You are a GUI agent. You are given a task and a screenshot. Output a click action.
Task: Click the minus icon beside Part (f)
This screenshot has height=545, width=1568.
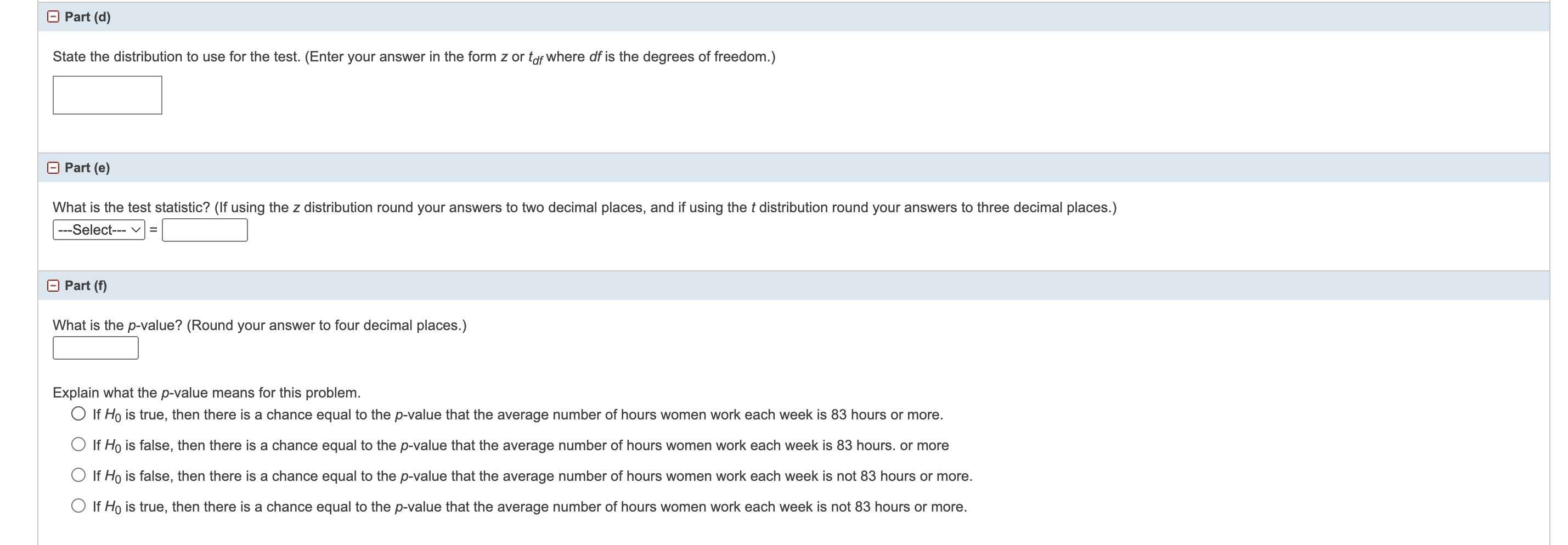(x=52, y=285)
